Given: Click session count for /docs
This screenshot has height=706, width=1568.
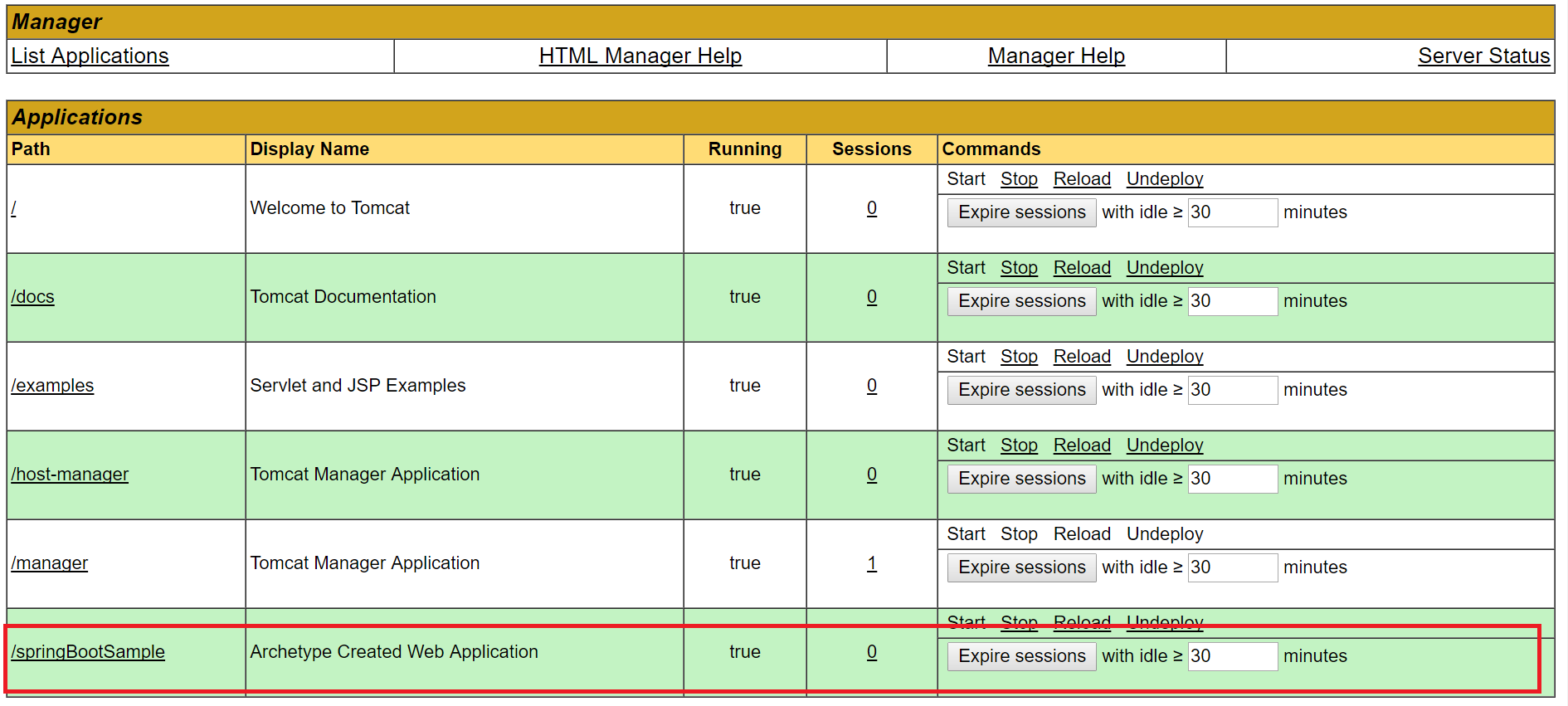Looking at the screenshot, I should coord(872,297).
